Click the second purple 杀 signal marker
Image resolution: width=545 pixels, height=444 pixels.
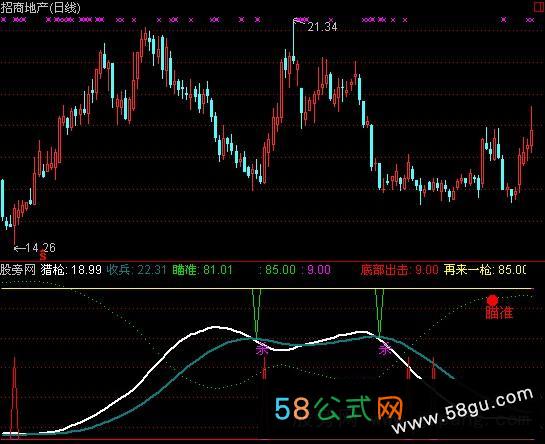(x=385, y=349)
